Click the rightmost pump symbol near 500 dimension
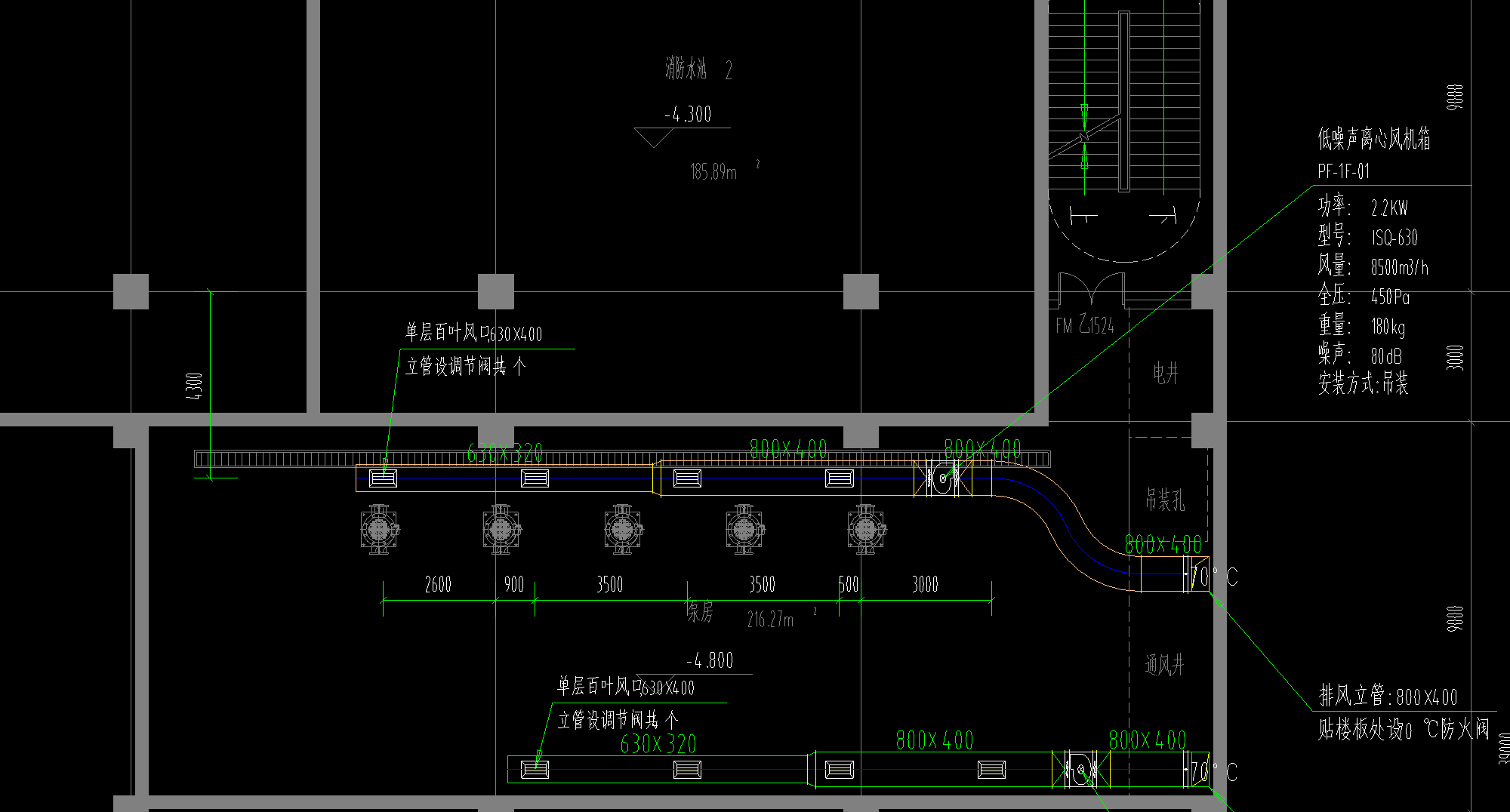Image resolution: width=1510 pixels, height=812 pixels. tap(866, 530)
